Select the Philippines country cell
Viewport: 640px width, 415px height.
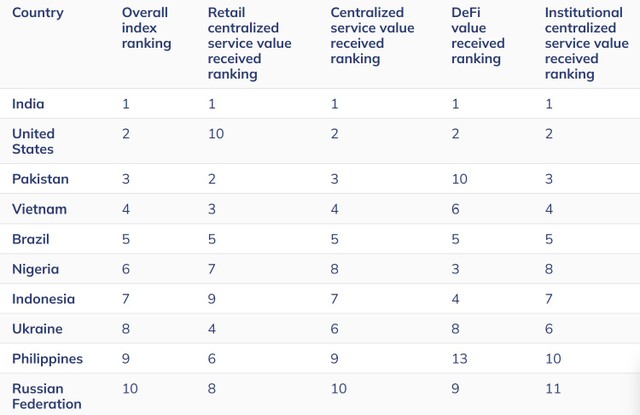(x=47, y=358)
